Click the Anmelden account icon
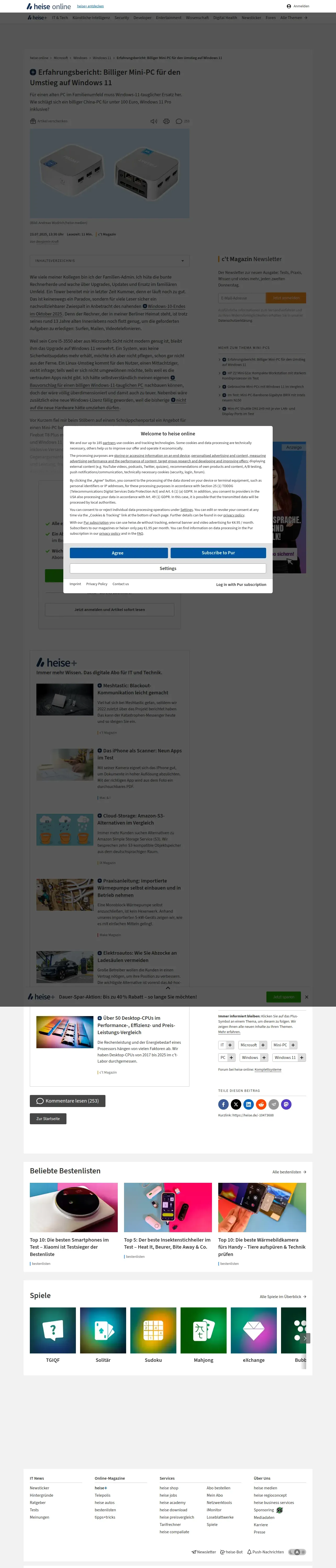This screenshot has height=1568, width=336. click(289, 6)
